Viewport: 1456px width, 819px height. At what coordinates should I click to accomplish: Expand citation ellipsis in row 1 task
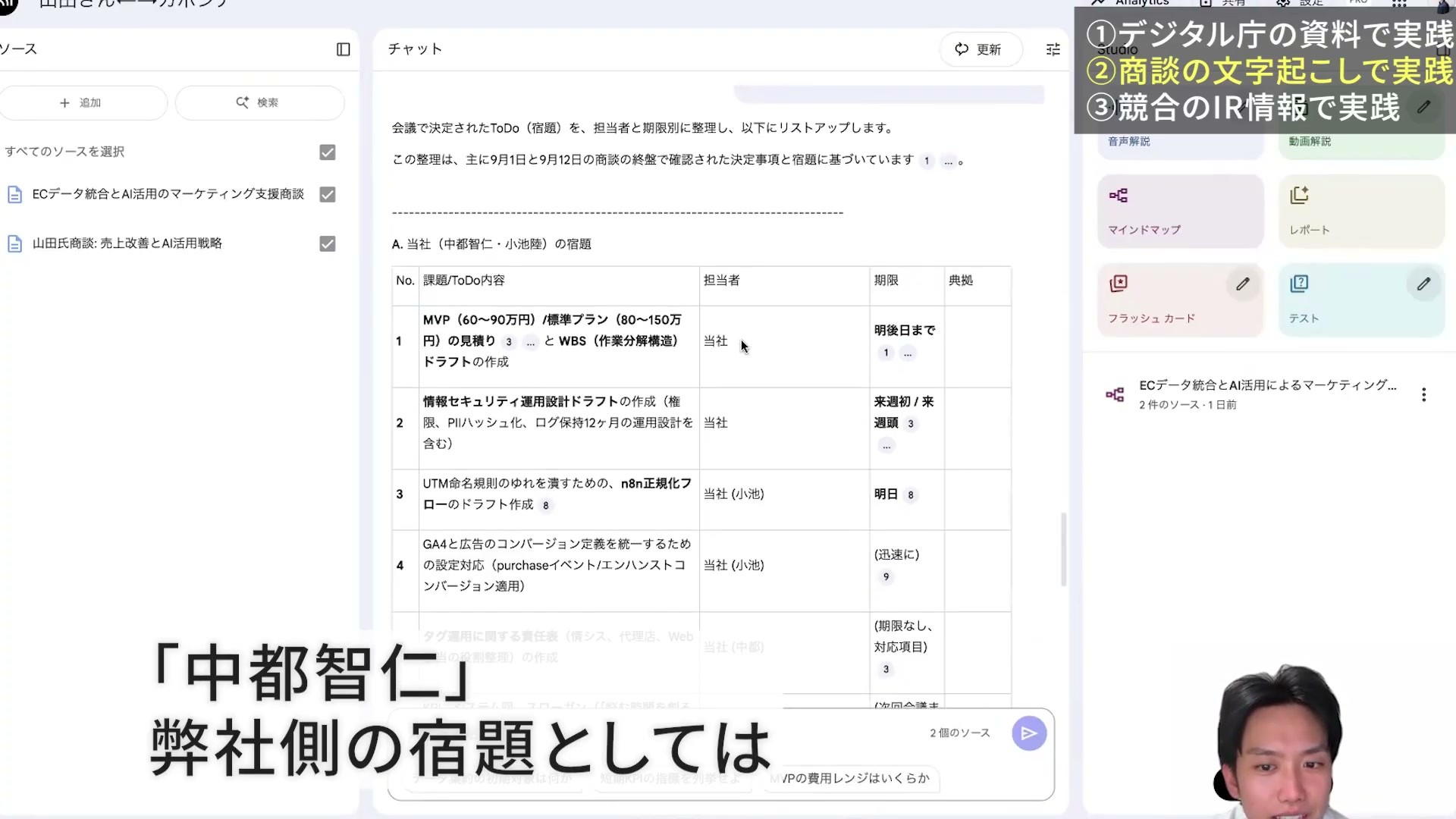click(530, 342)
